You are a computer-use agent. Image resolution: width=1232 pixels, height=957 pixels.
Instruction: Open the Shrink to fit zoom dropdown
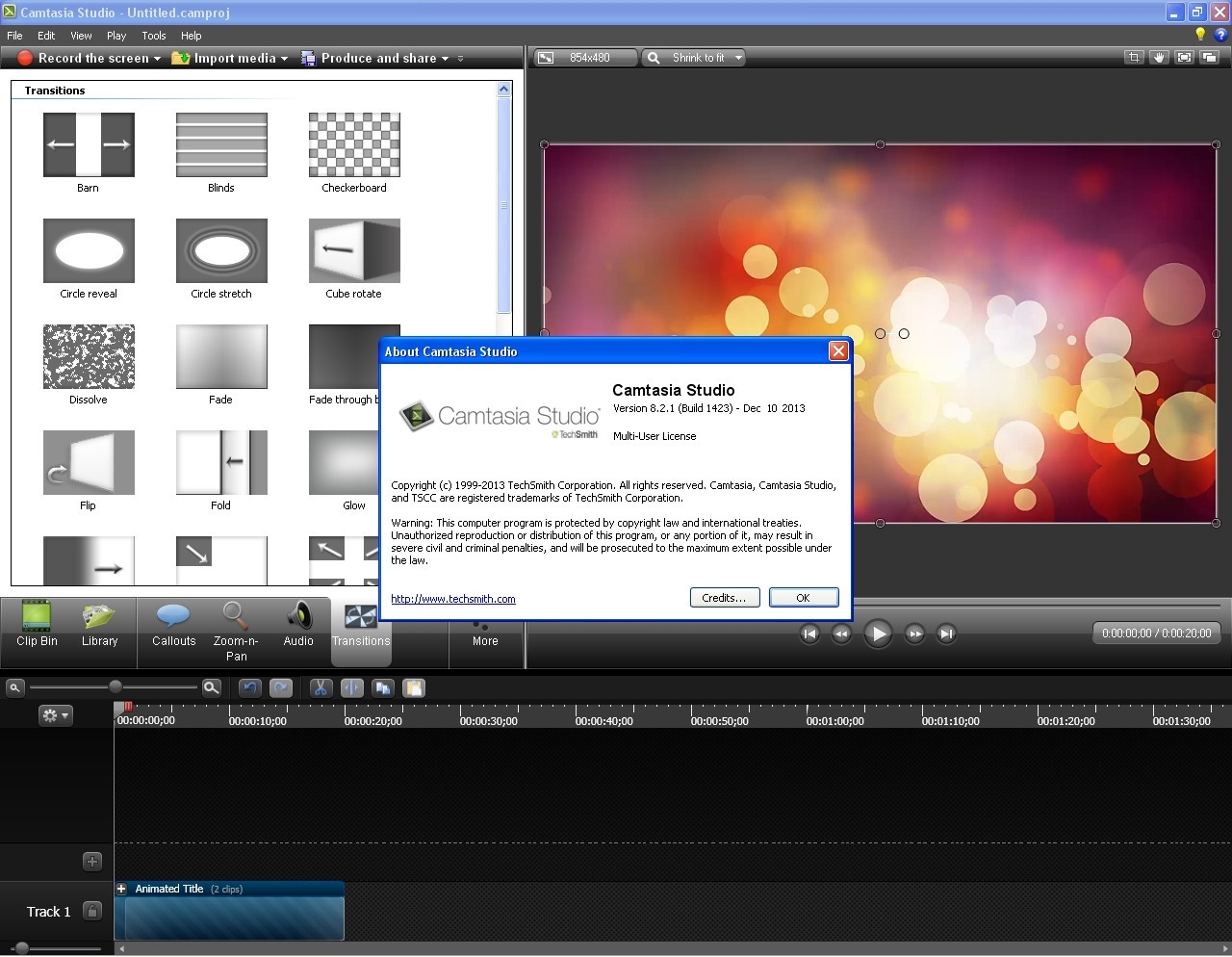click(738, 58)
